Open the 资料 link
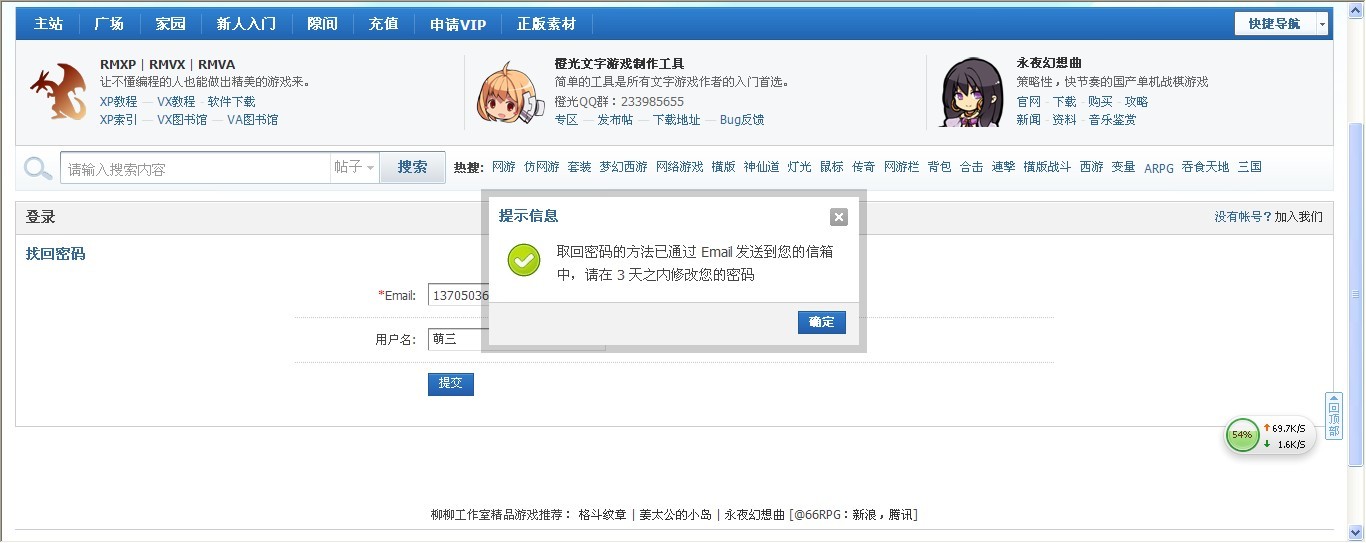 1064,120
